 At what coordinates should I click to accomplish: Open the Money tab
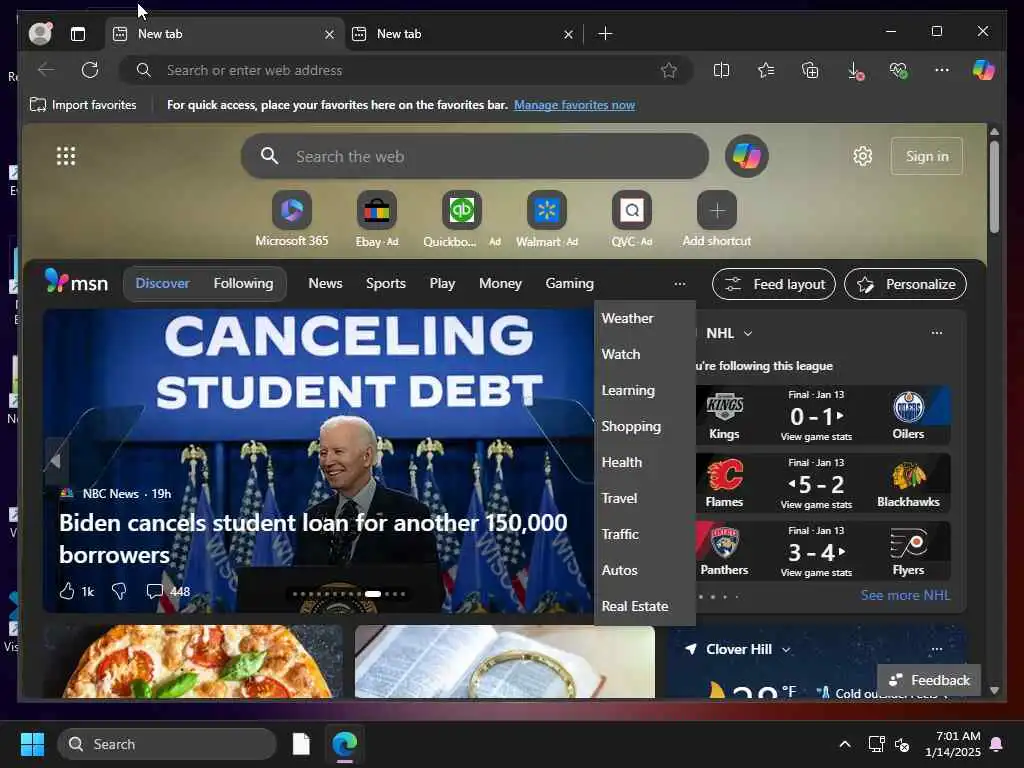tap(500, 283)
